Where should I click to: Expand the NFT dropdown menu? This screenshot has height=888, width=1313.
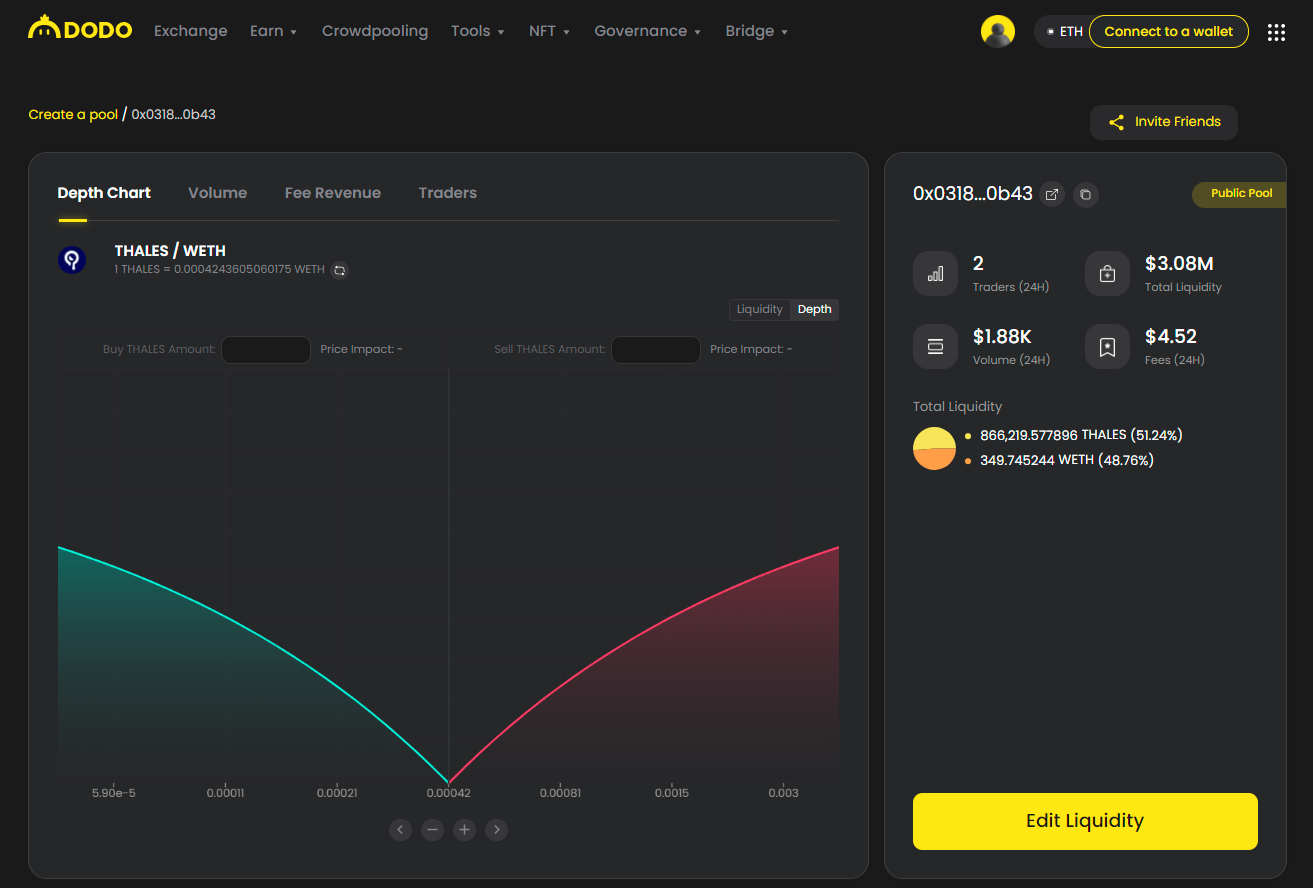click(550, 31)
